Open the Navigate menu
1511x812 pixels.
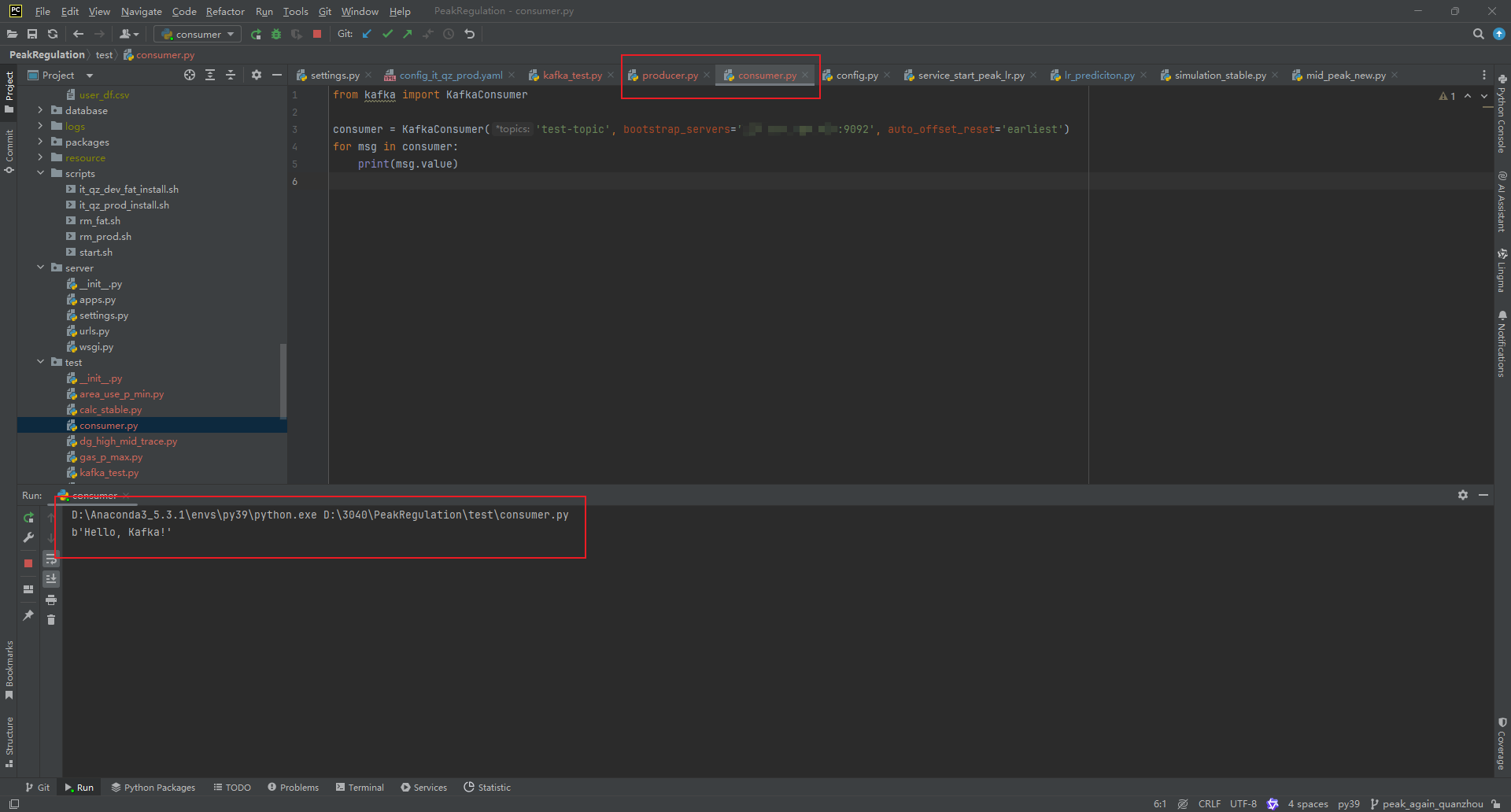141,11
